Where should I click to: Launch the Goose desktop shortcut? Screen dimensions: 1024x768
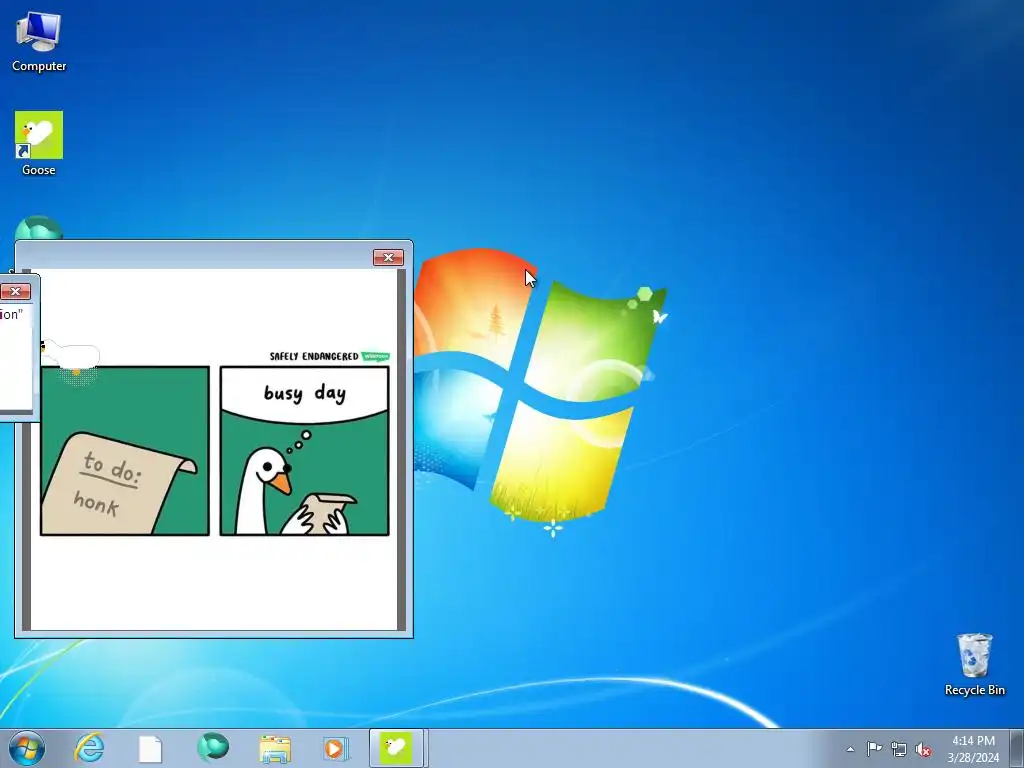click(x=39, y=143)
